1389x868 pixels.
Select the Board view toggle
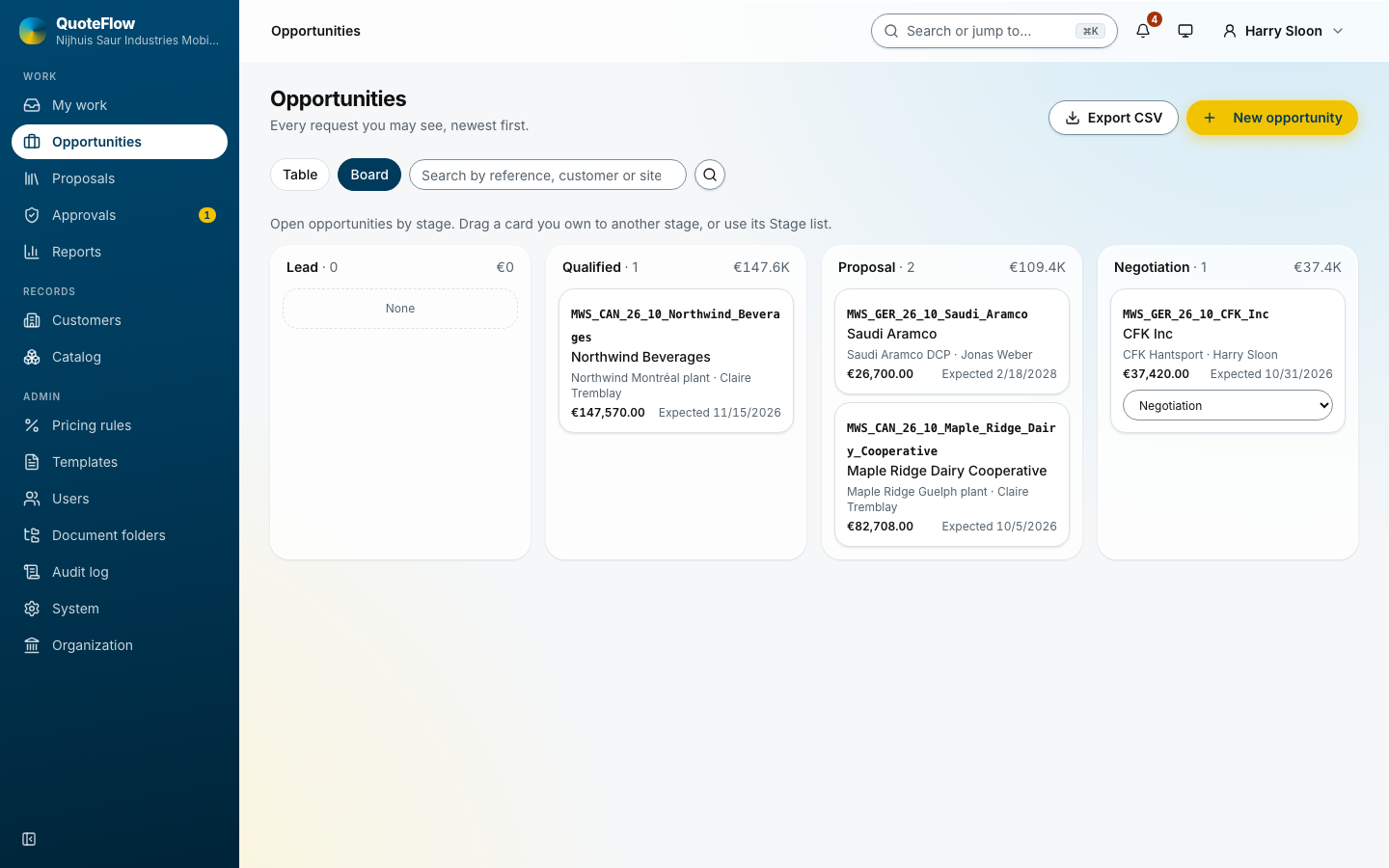click(369, 175)
